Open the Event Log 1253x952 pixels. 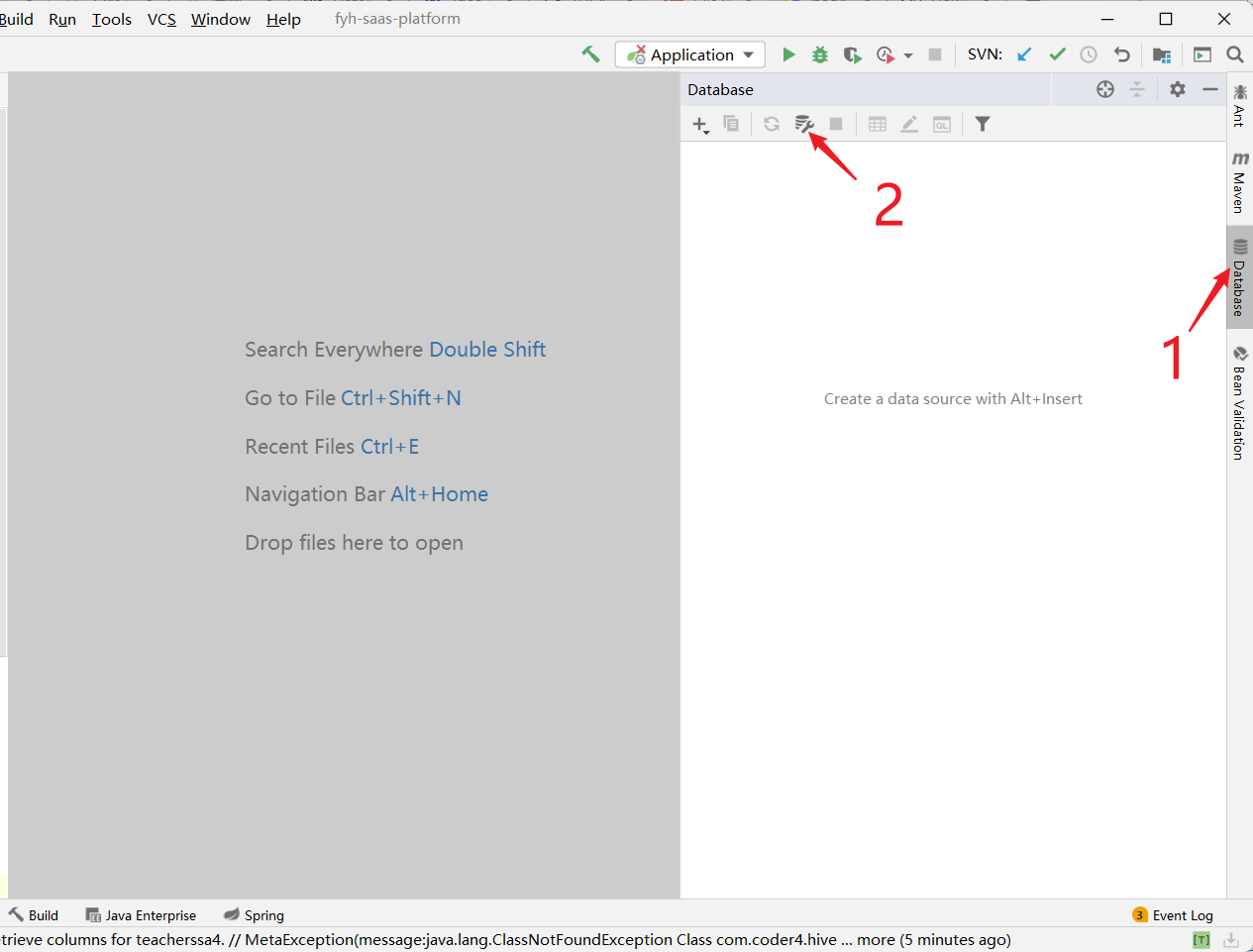tap(1182, 914)
